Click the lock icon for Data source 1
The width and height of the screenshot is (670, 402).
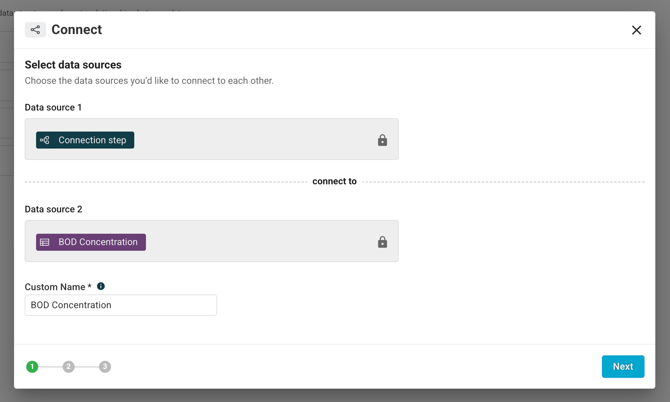tap(382, 141)
